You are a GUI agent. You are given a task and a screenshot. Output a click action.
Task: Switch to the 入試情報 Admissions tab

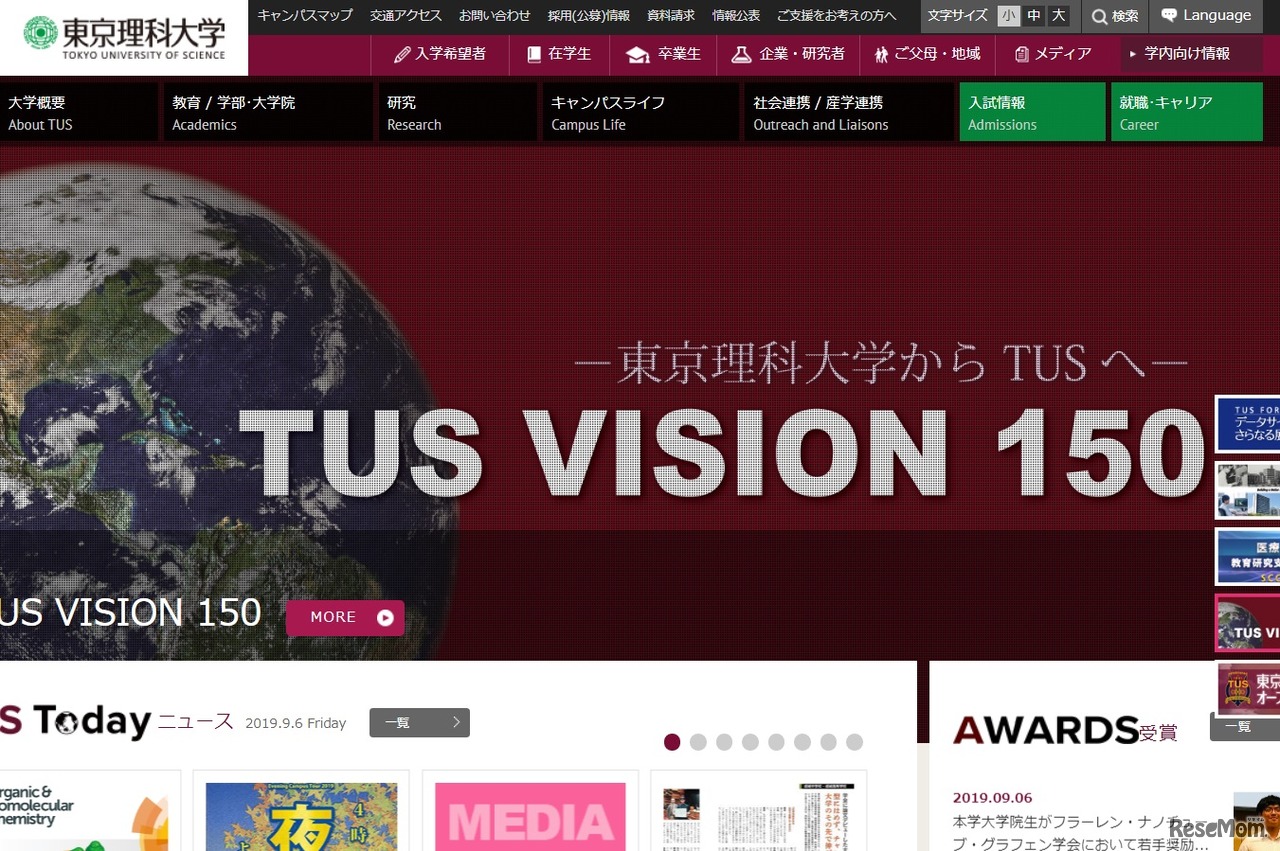click(1032, 111)
